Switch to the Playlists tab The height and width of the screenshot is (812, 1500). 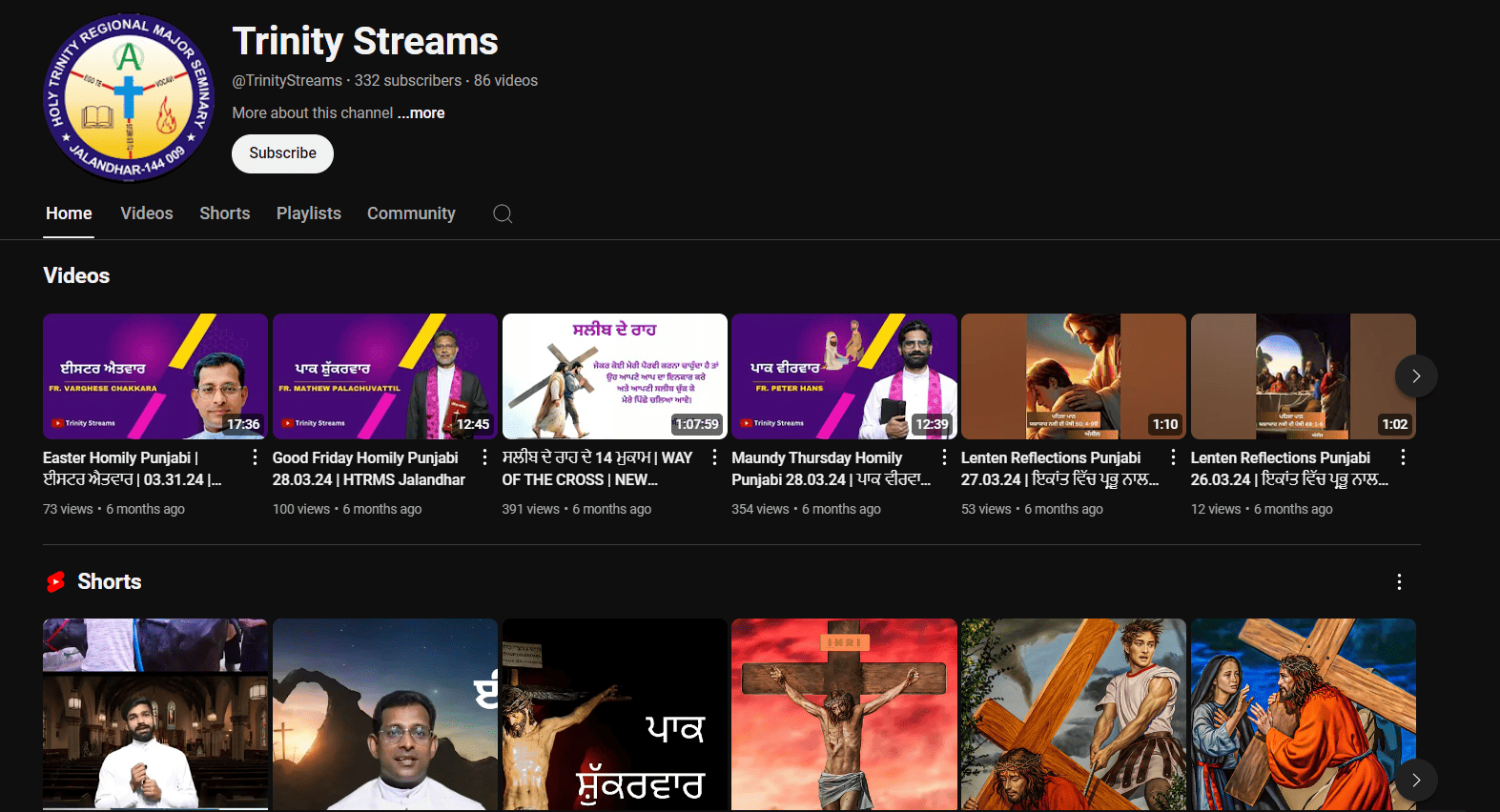point(309,213)
